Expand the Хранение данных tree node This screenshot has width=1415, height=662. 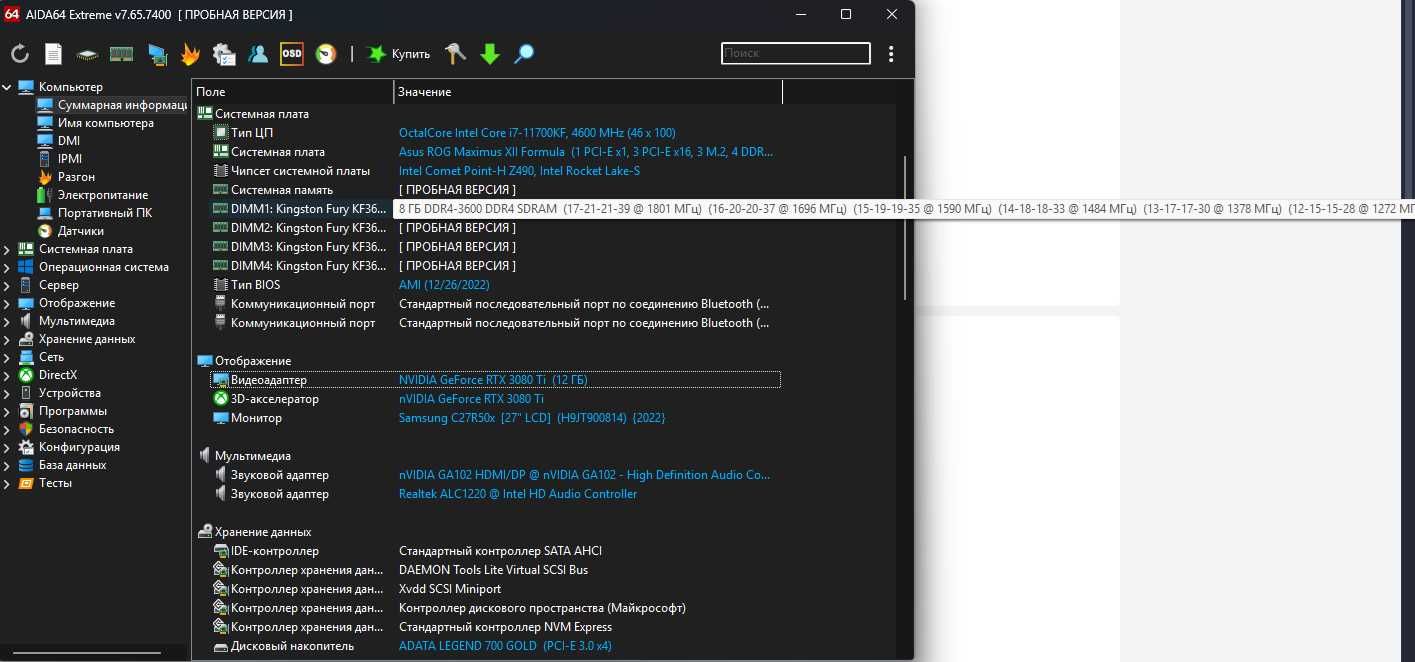pyautogui.click(x=7, y=339)
